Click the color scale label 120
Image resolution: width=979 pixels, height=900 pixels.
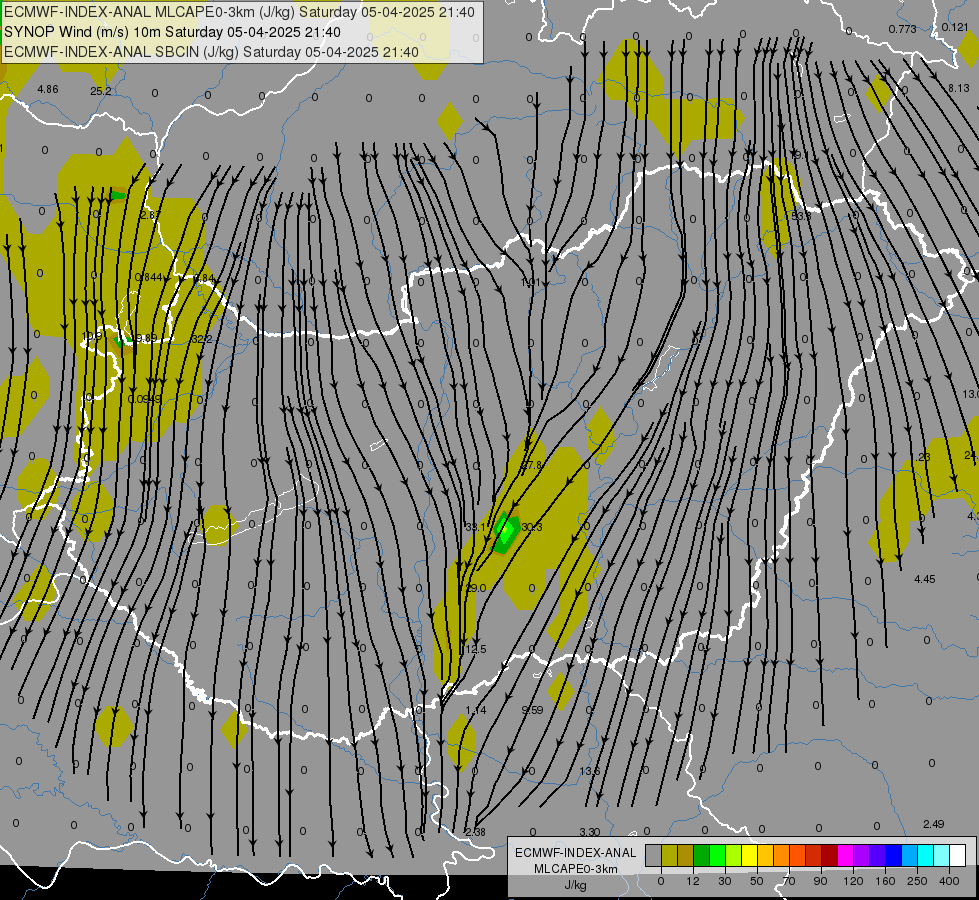(853, 881)
